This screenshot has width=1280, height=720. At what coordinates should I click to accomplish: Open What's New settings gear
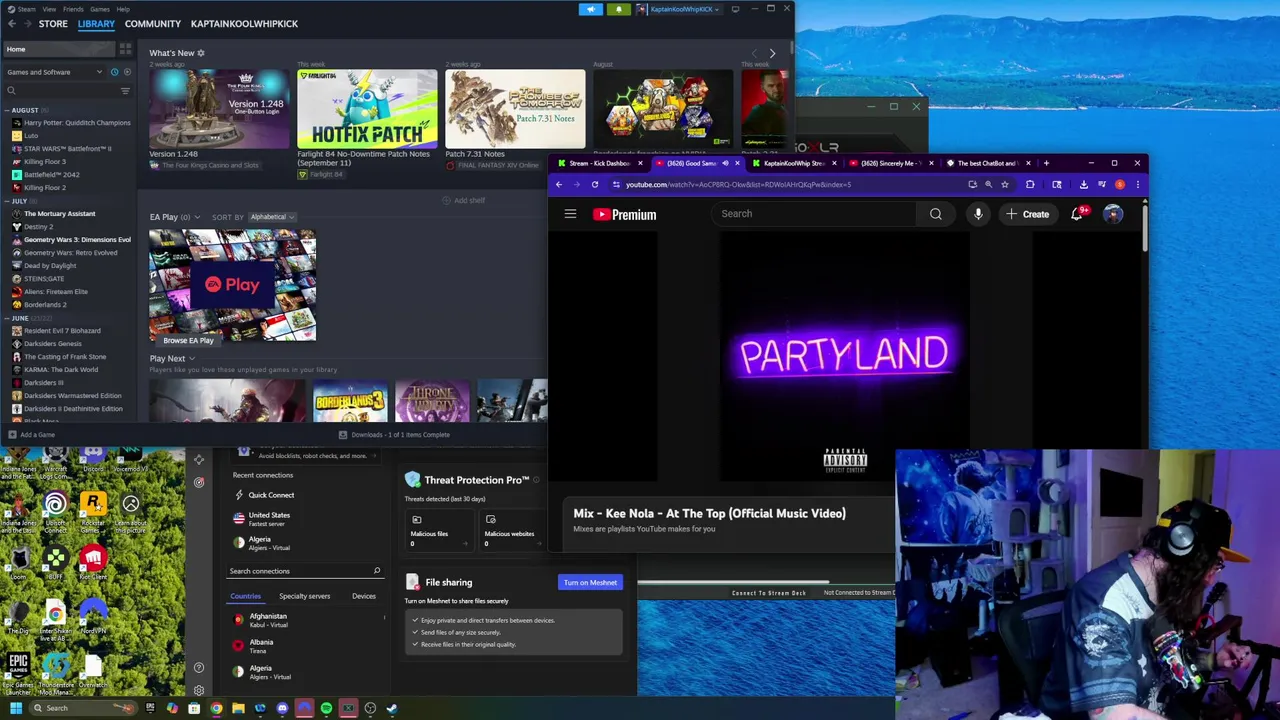200,53
